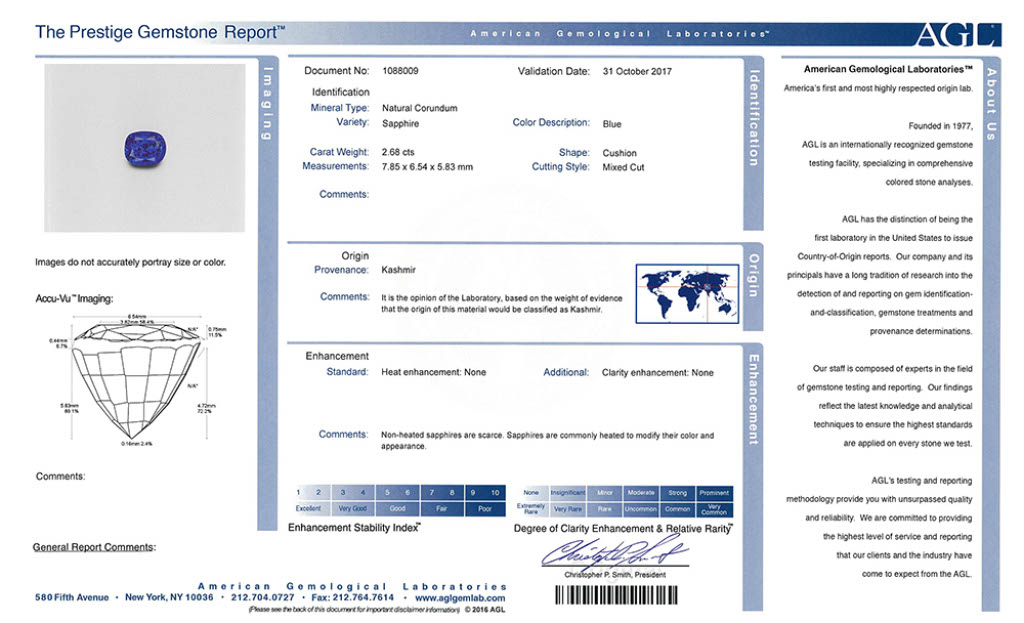Click the "Minor" clarity enhancement cell
1024x623 pixels.
click(x=605, y=493)
